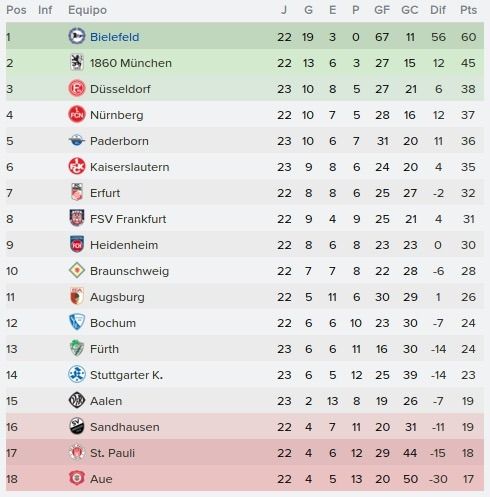
Task: Select the Stuttgarter K. blue badge
Action: pyautogui.click(x=76, y=374)
